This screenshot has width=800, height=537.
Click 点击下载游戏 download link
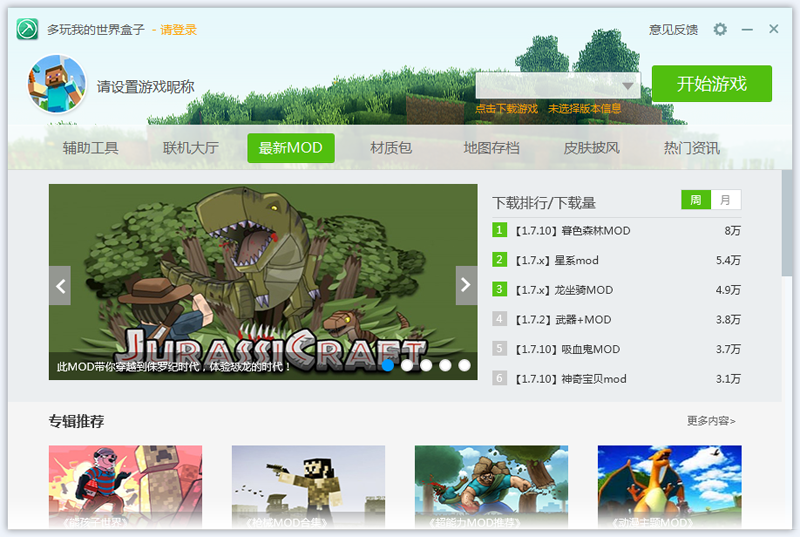(506, 109)
